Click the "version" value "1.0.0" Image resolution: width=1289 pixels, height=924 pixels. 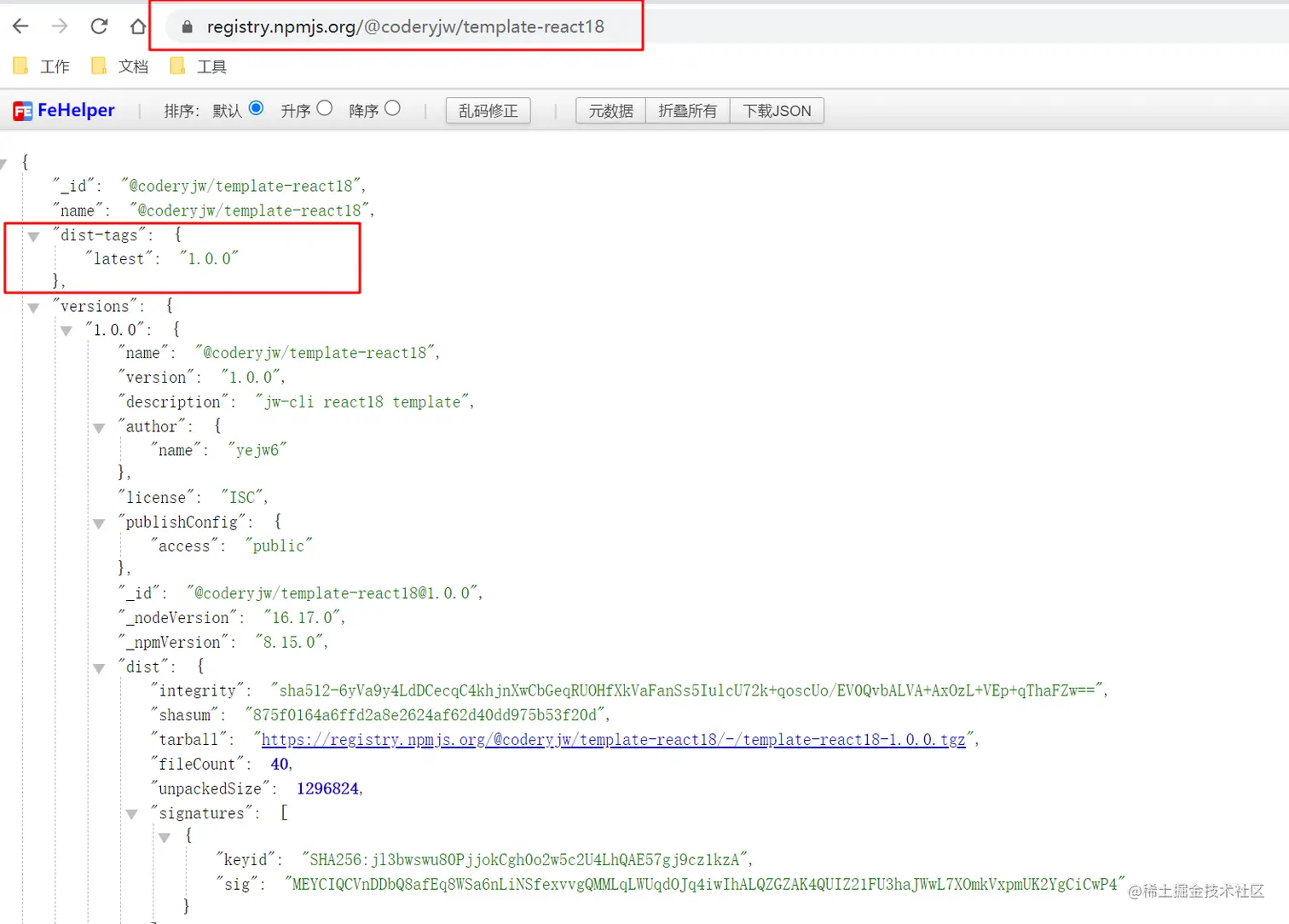(x=251, y=377)
